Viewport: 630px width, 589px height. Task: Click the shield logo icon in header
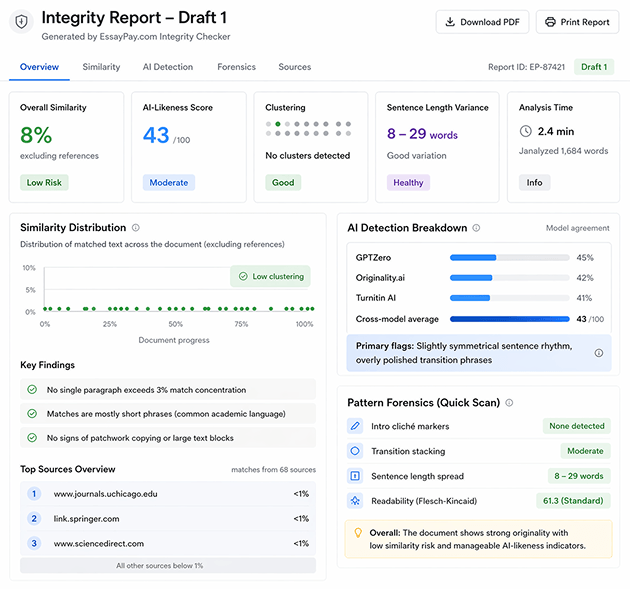[22, 22]
